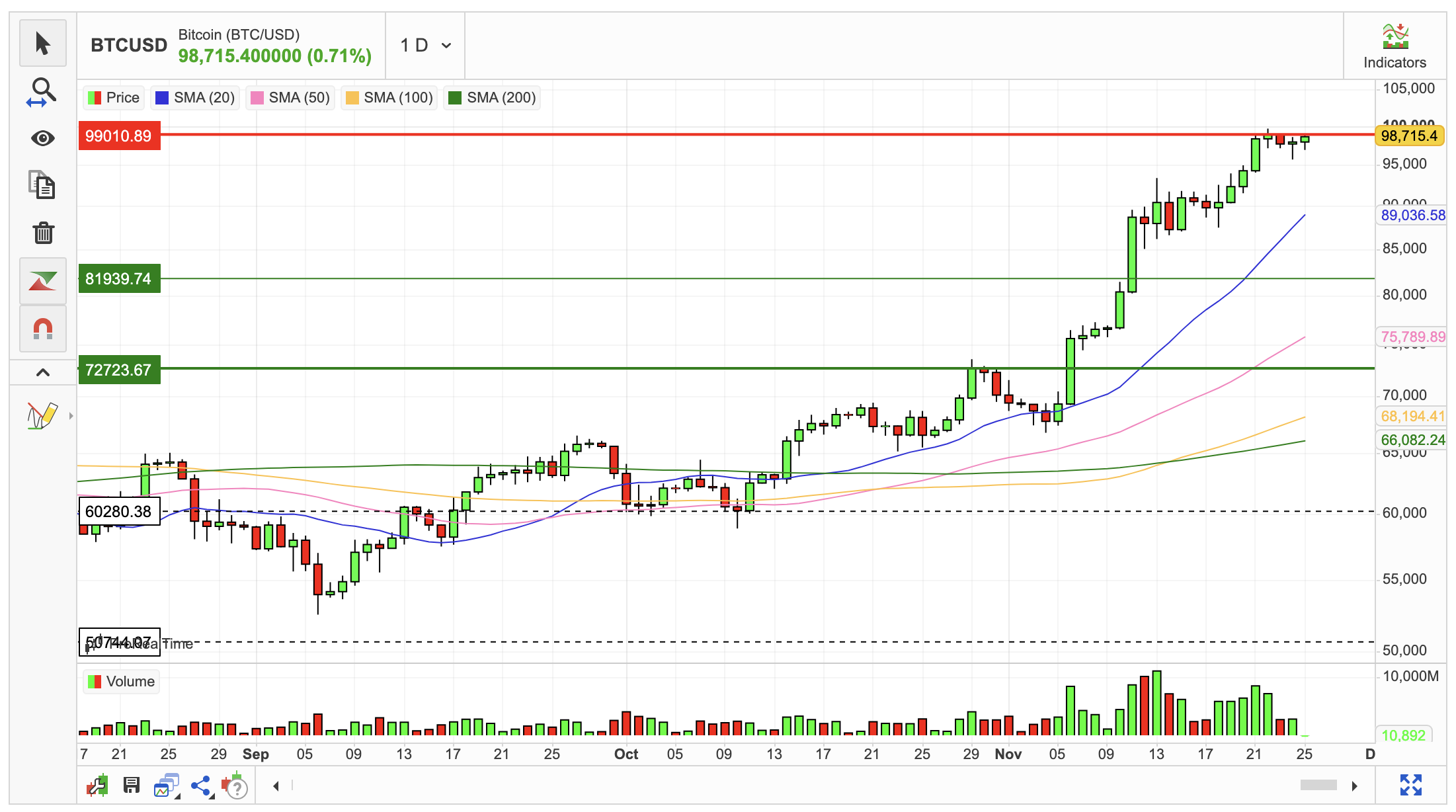1456x812 pixels.
Task: Click the Indicators chart icon
Action: pyautogui.click(x=1395, y=36)
